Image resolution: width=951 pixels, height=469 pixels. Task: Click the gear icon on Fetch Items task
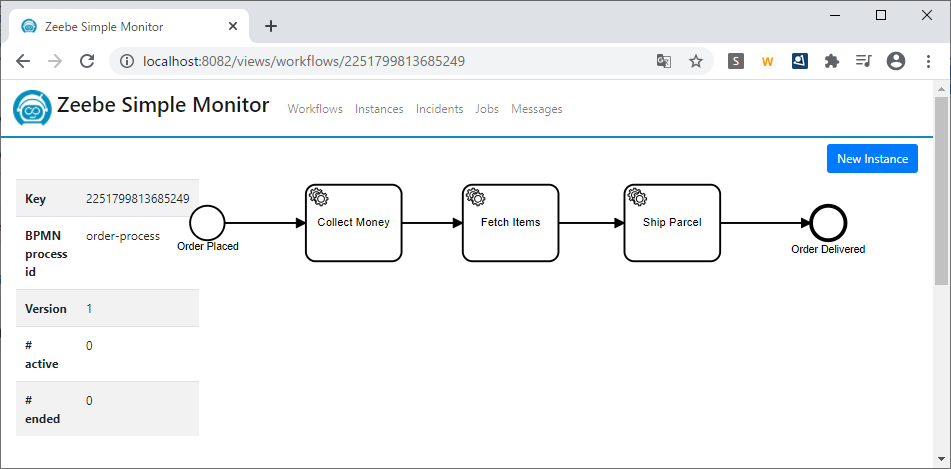click(476, 197)
